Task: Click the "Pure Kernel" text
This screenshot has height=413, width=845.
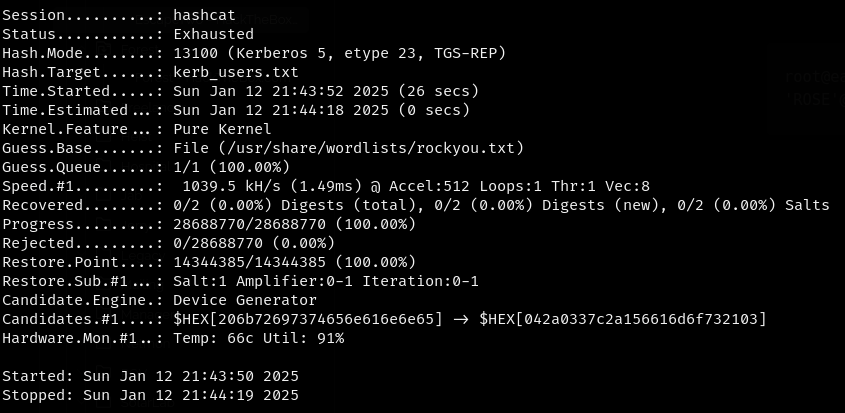Action: (221, 129)
